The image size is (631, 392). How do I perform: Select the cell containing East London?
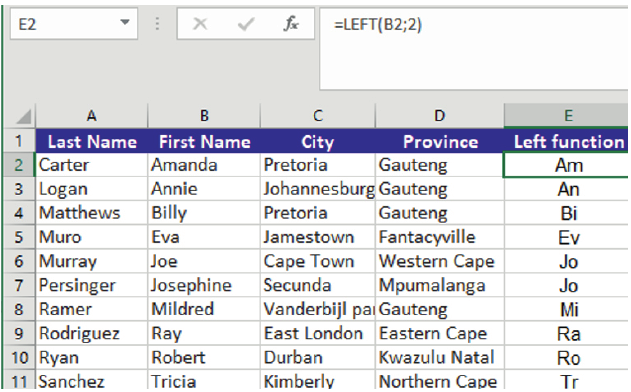pos(318,334)
